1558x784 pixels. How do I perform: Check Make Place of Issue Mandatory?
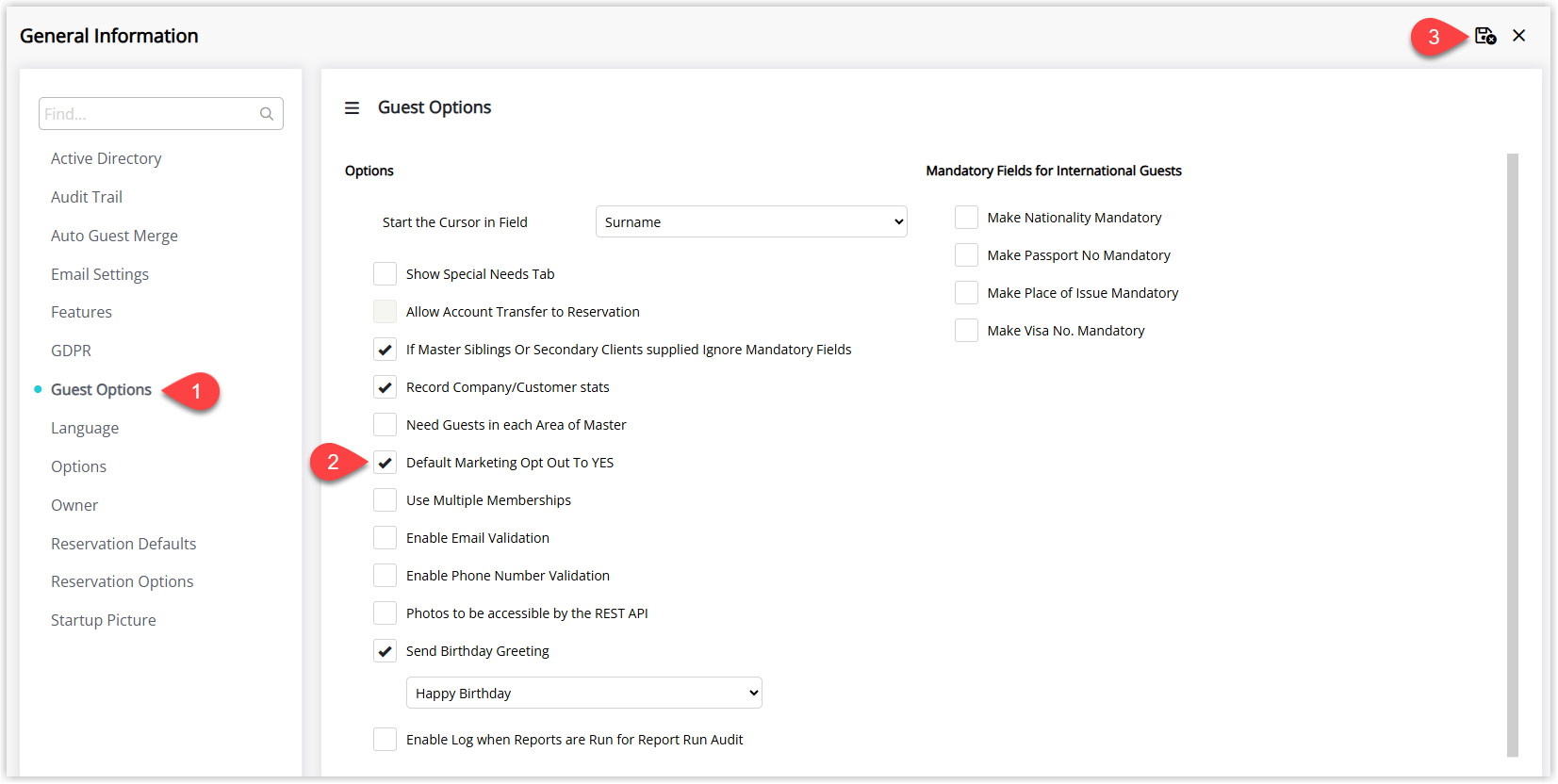(966, 293)
